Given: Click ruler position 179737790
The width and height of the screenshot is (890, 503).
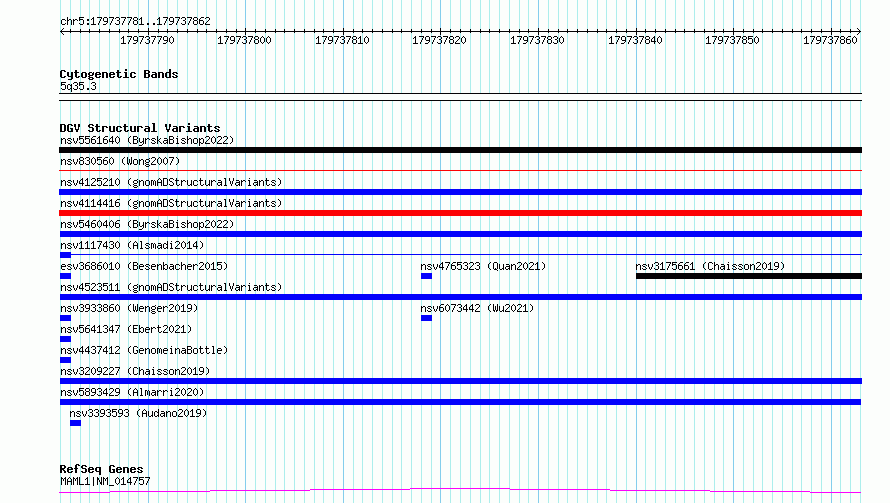Looking at the screenshot, I should coord(147,40).
